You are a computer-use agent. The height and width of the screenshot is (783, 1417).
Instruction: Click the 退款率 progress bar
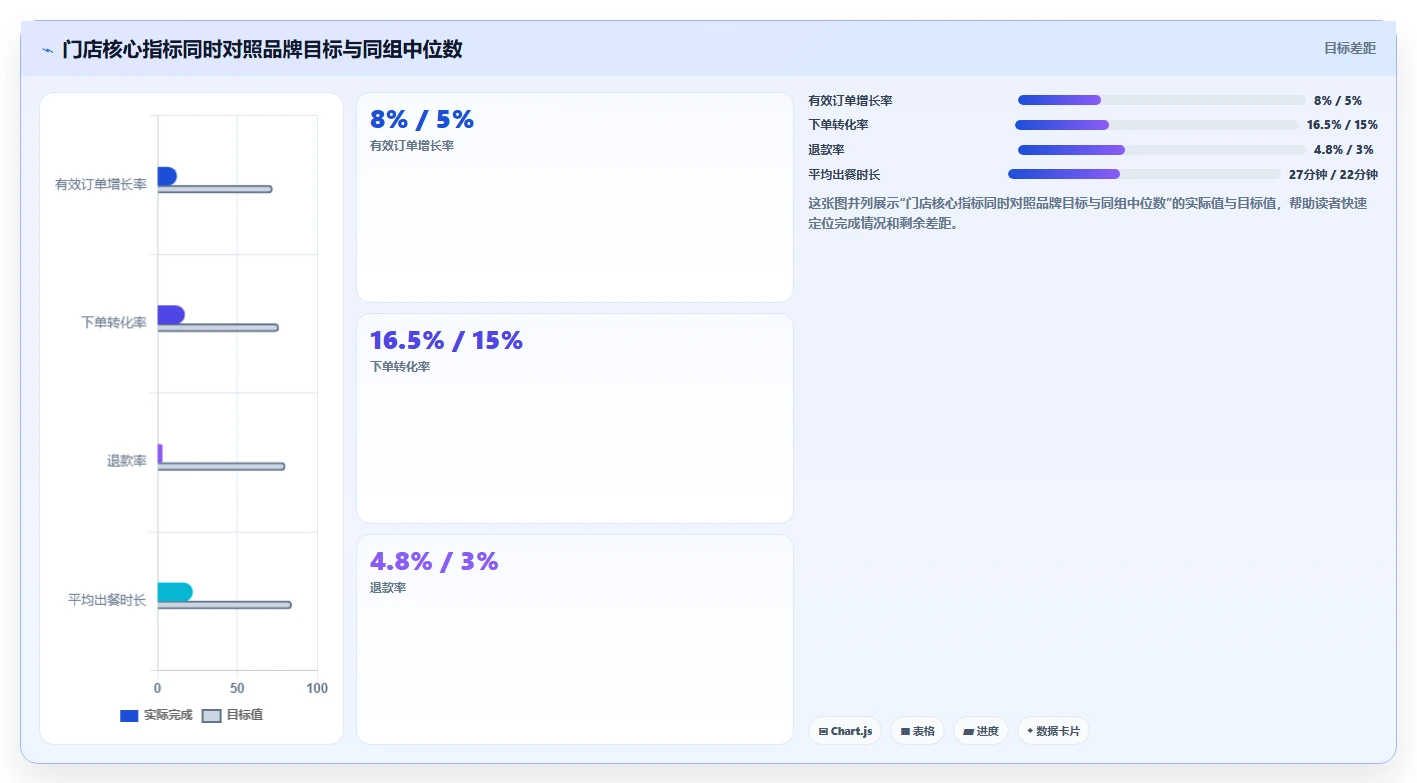click(1162, 150)
